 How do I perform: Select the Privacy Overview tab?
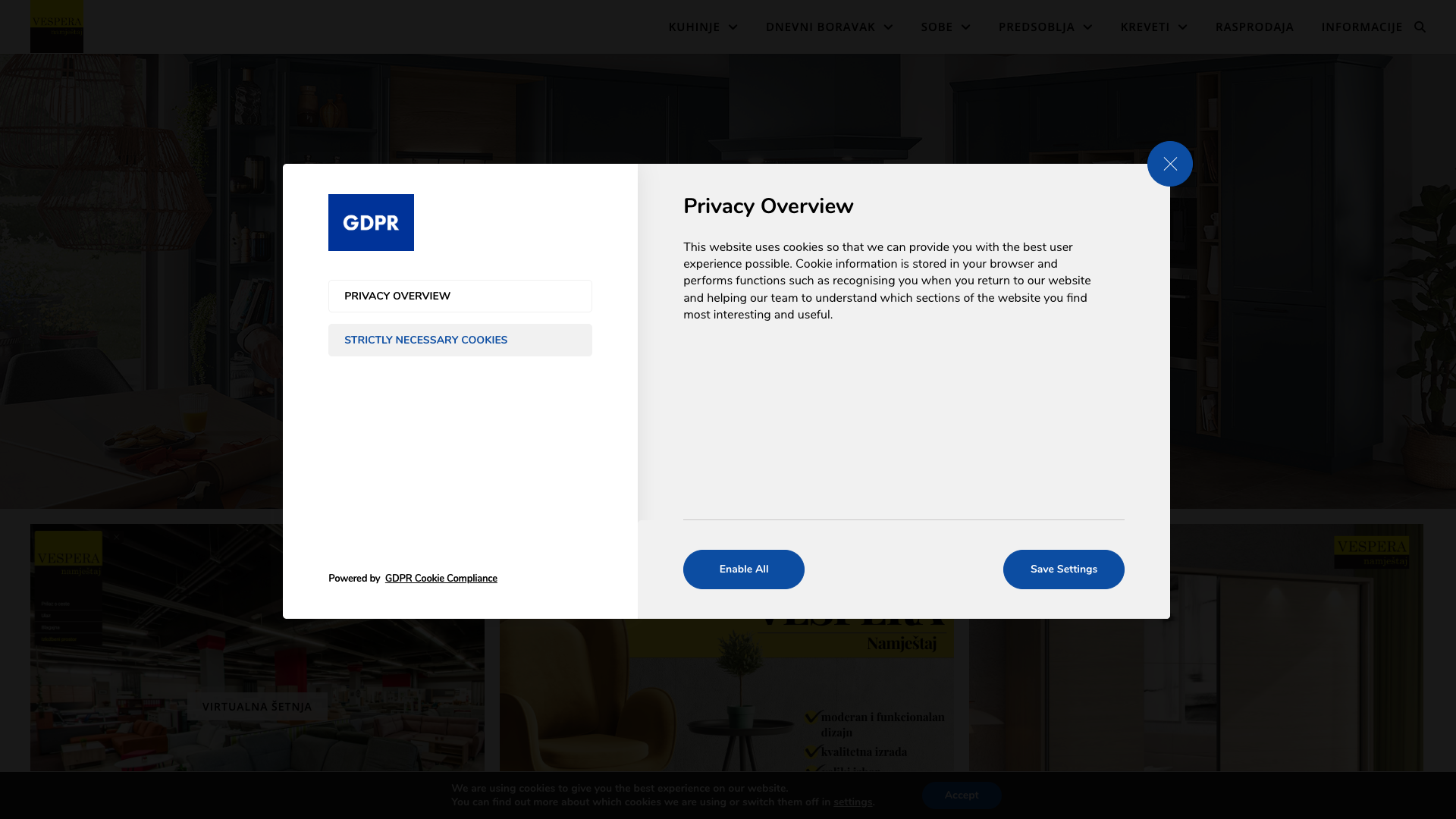coord(460,296)
